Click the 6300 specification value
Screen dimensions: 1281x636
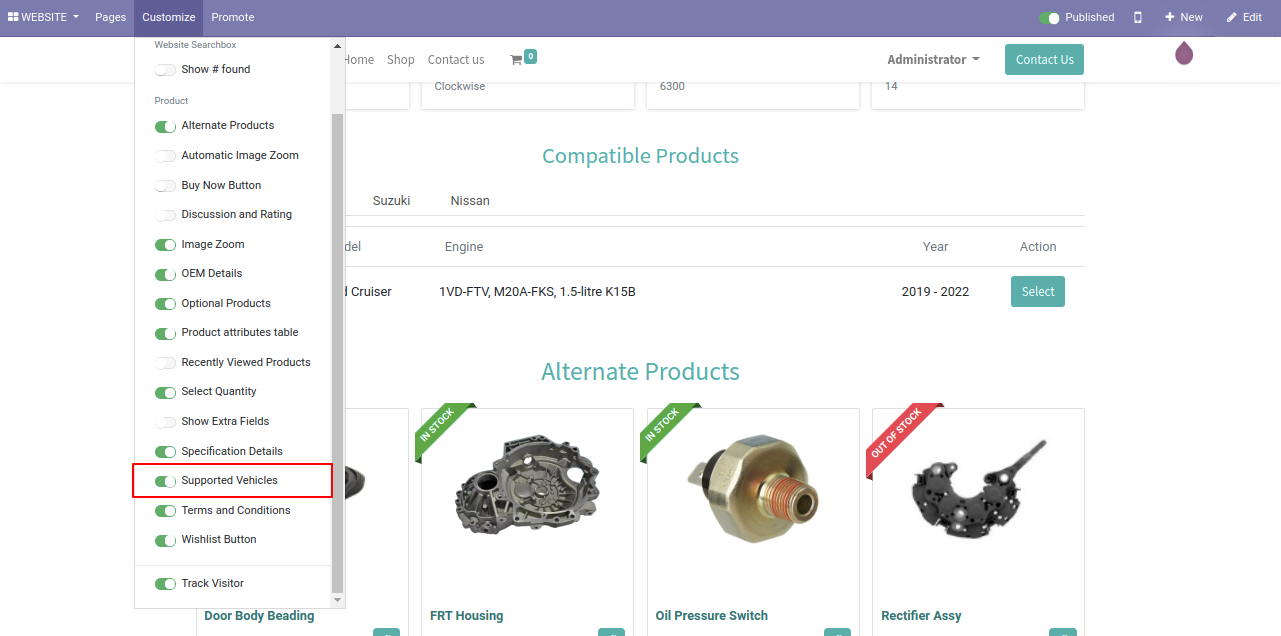(672, 87)
